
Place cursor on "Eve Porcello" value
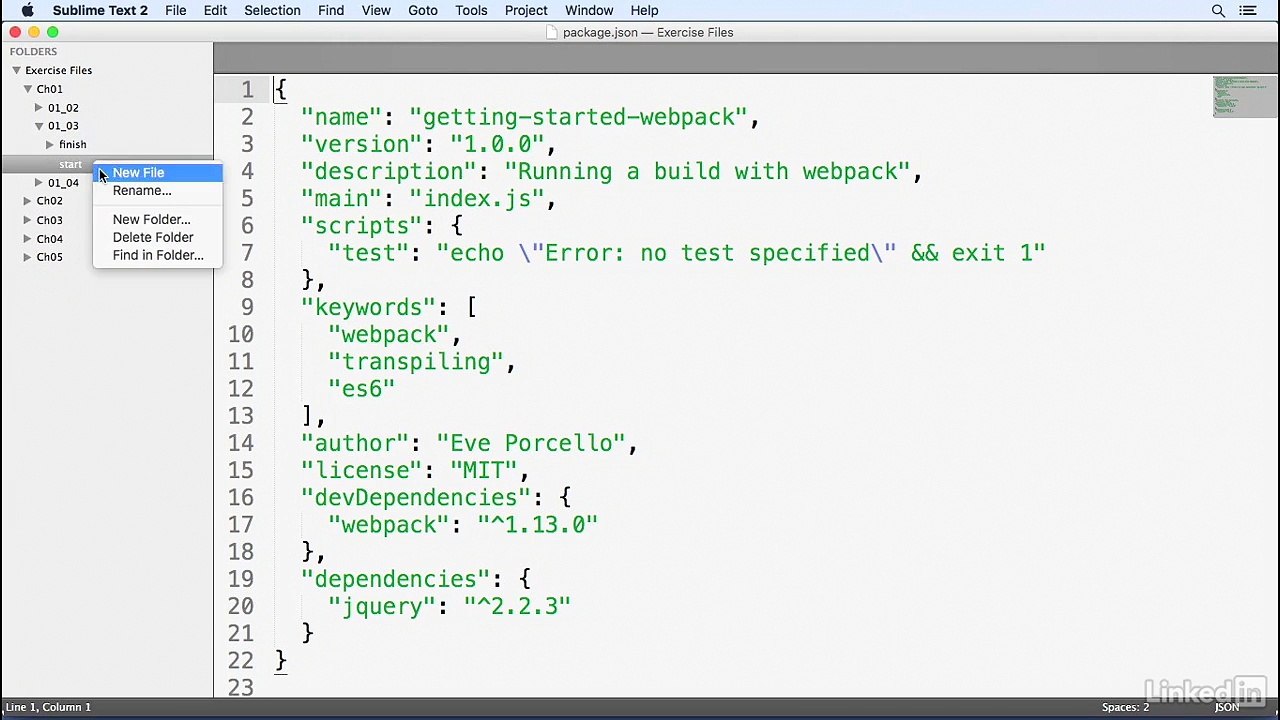tap(531, 444)
